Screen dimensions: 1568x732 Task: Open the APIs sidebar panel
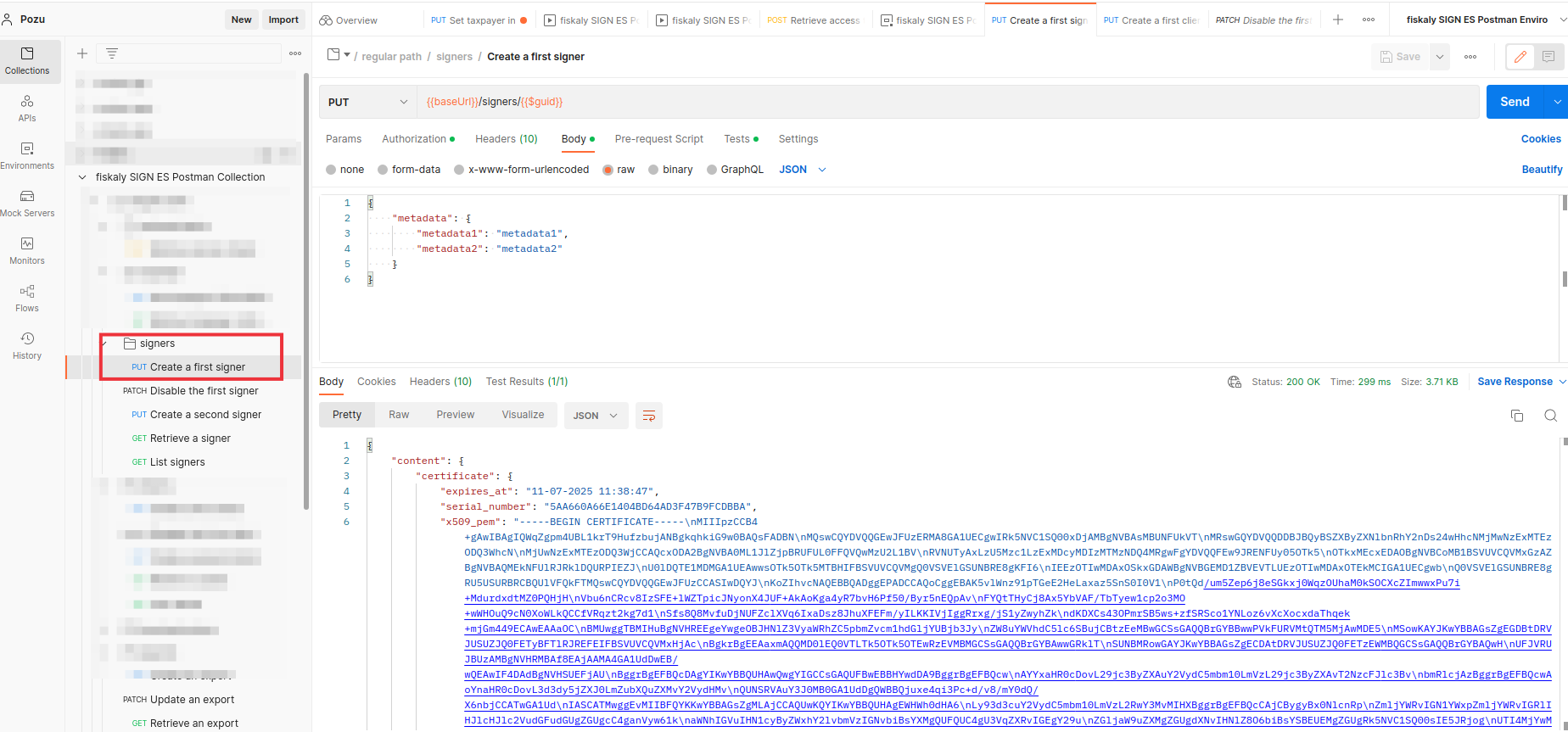pyautogui.click(x=27, y=109)
